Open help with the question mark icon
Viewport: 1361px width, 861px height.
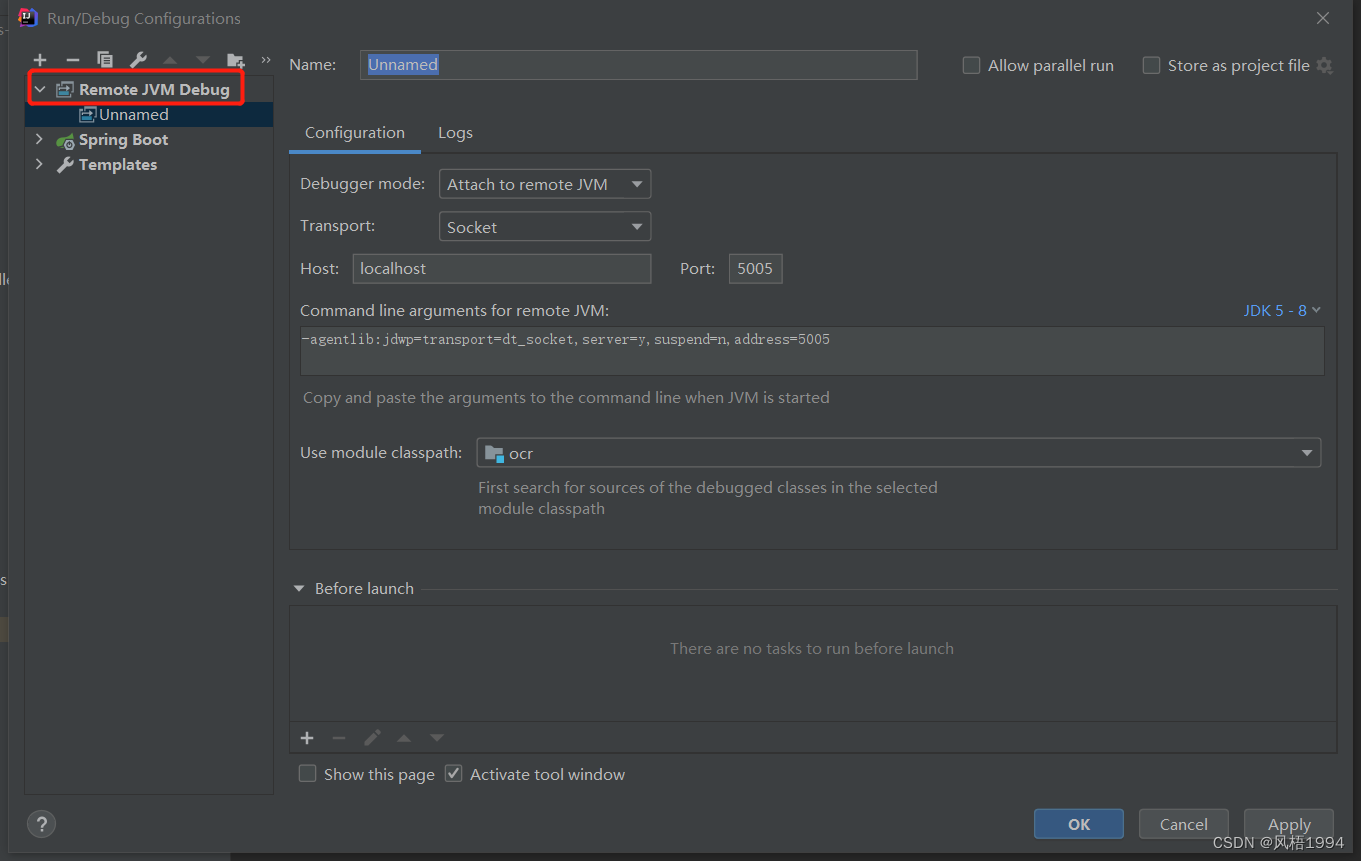coord(41,824)
